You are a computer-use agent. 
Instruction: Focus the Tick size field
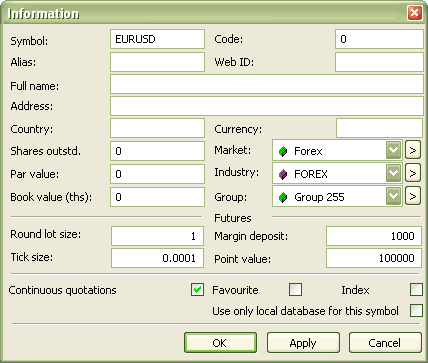pos(157,258)
